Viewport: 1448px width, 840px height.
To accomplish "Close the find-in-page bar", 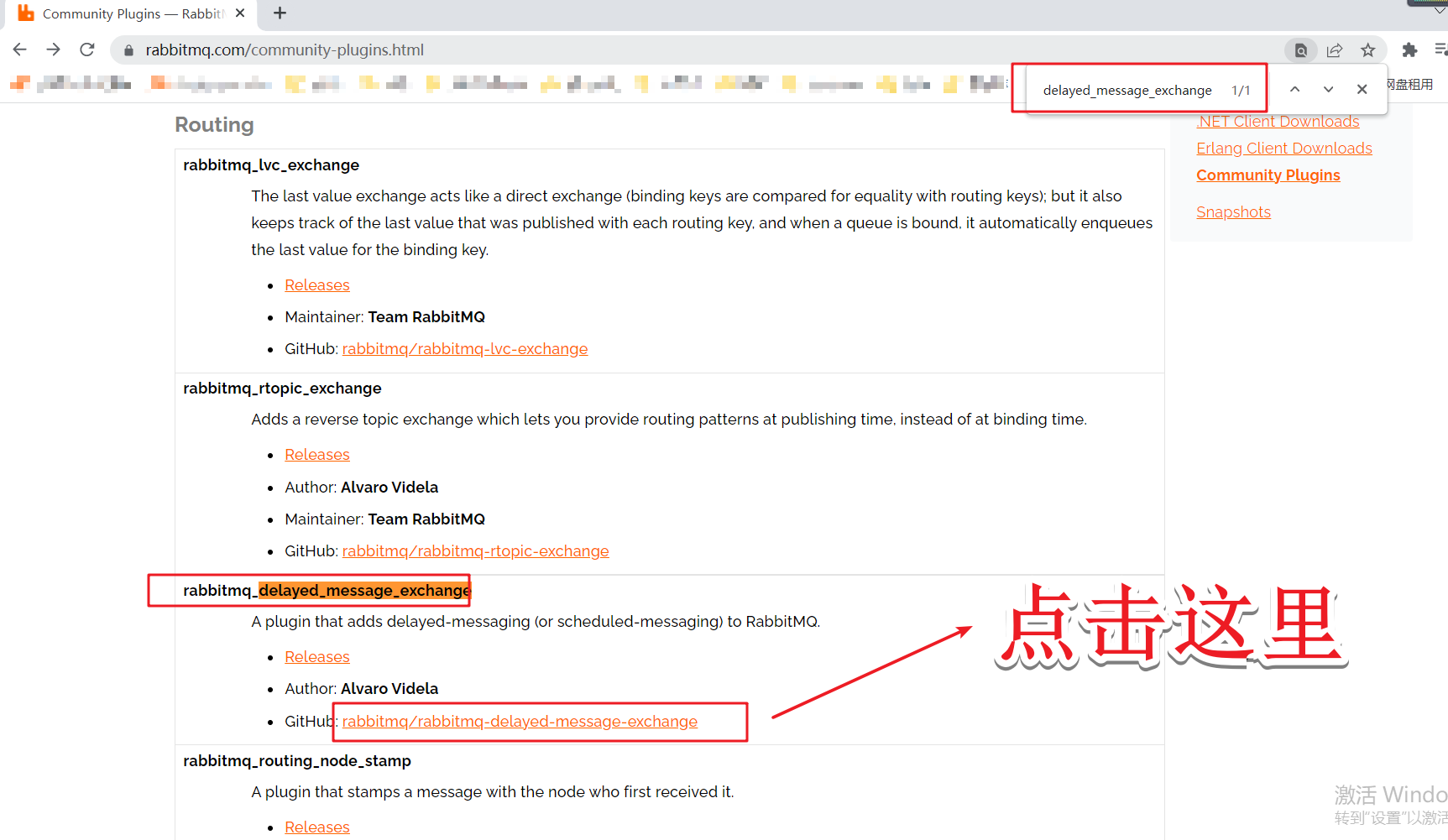I will click(1362, 89).
